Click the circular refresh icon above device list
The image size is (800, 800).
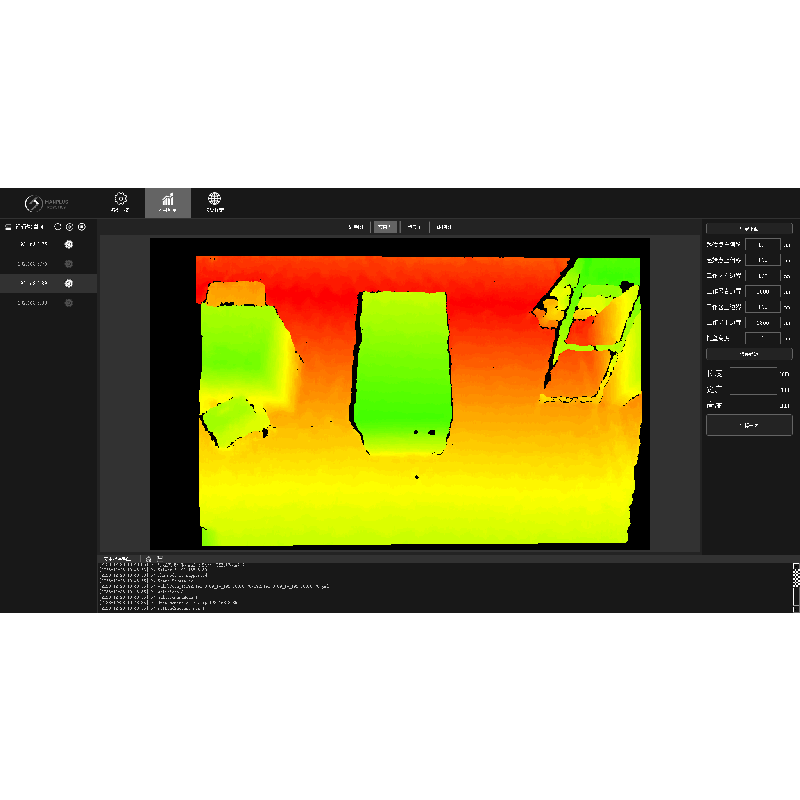(58, 227)
